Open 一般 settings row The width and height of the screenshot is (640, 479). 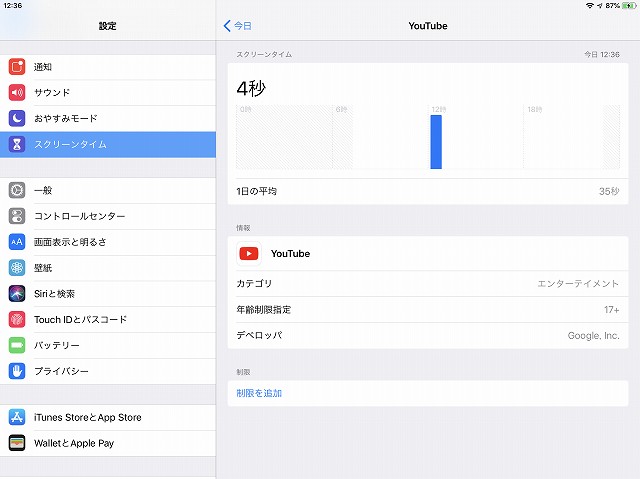pyautogui.click(x=108, y=190)
